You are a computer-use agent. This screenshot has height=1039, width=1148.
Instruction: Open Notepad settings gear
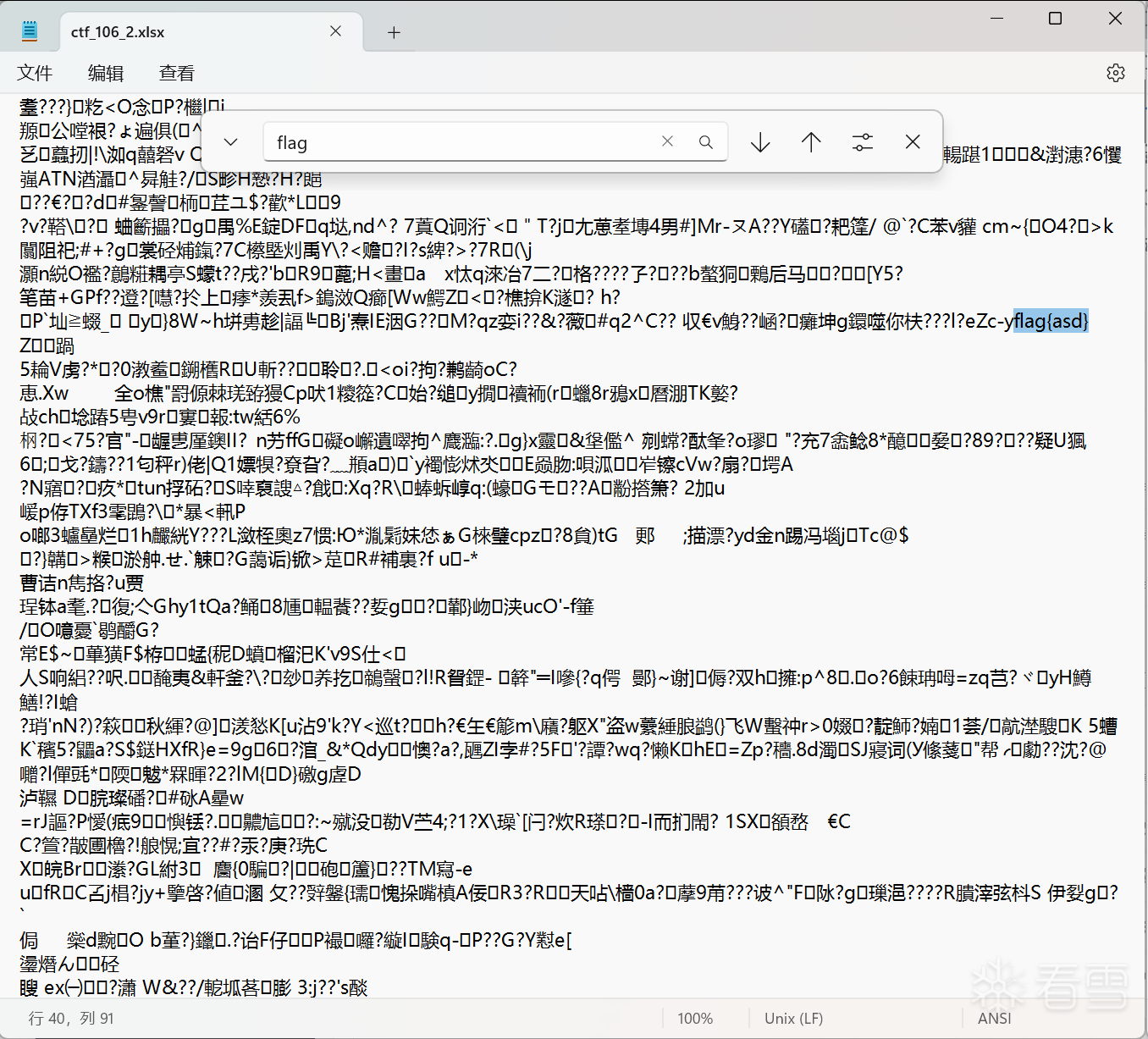(x=1115, y=73)
